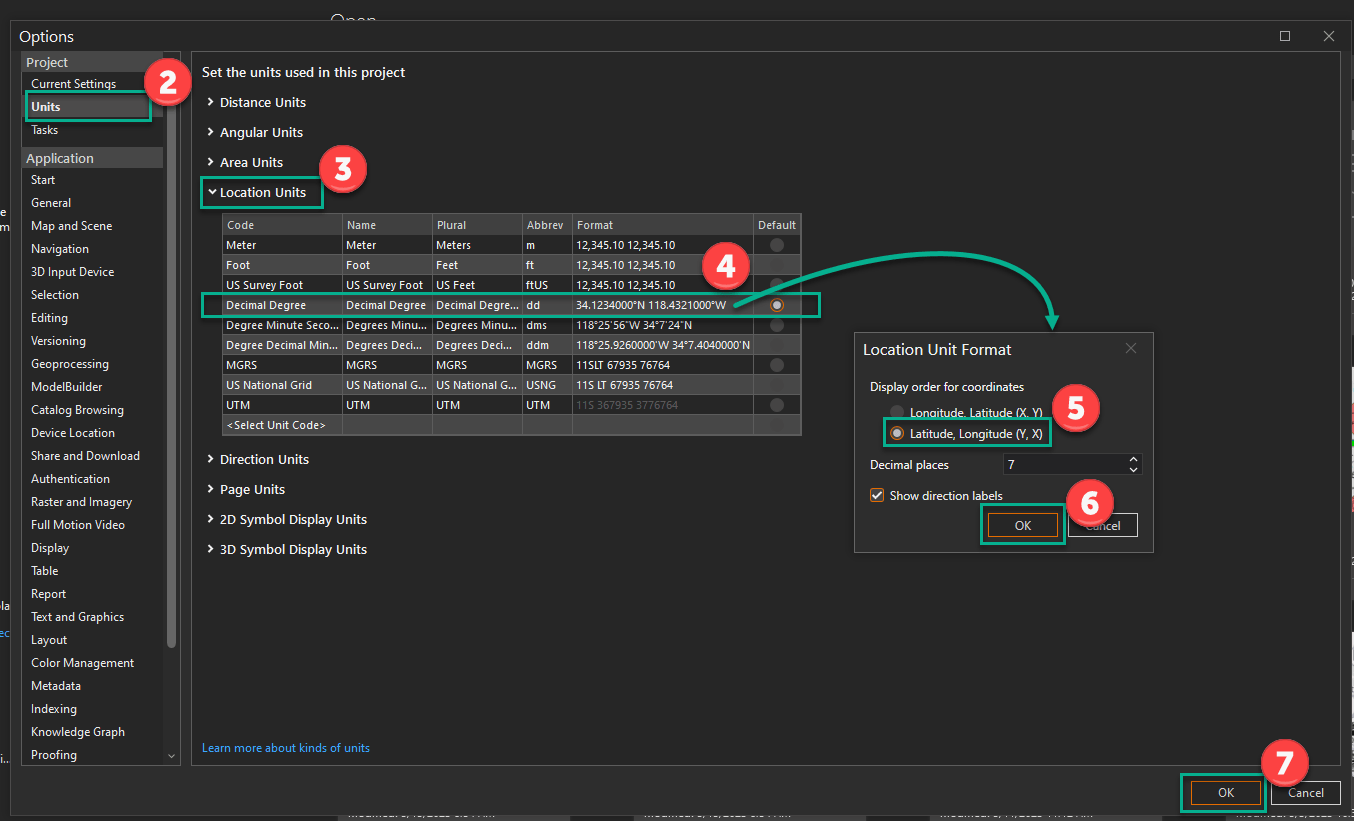1354x821 pixels.
Task: Set Decimal Degree as the default location unit
Action: 776,305
